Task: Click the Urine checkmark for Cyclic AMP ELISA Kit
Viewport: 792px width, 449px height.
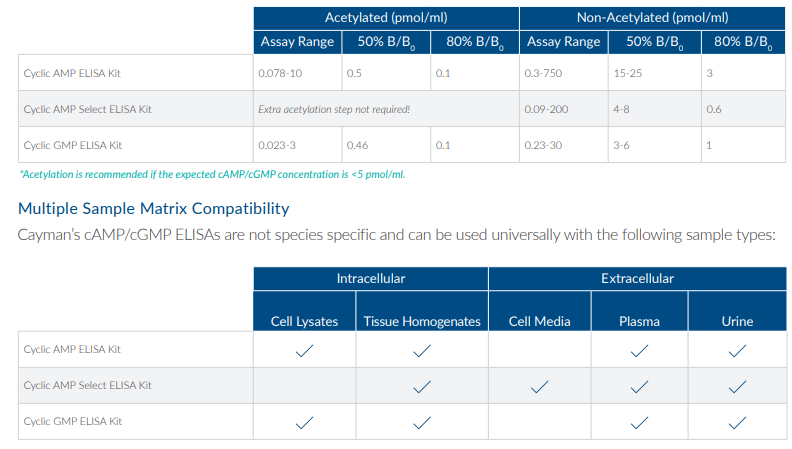Action: (x=737, y=350)
